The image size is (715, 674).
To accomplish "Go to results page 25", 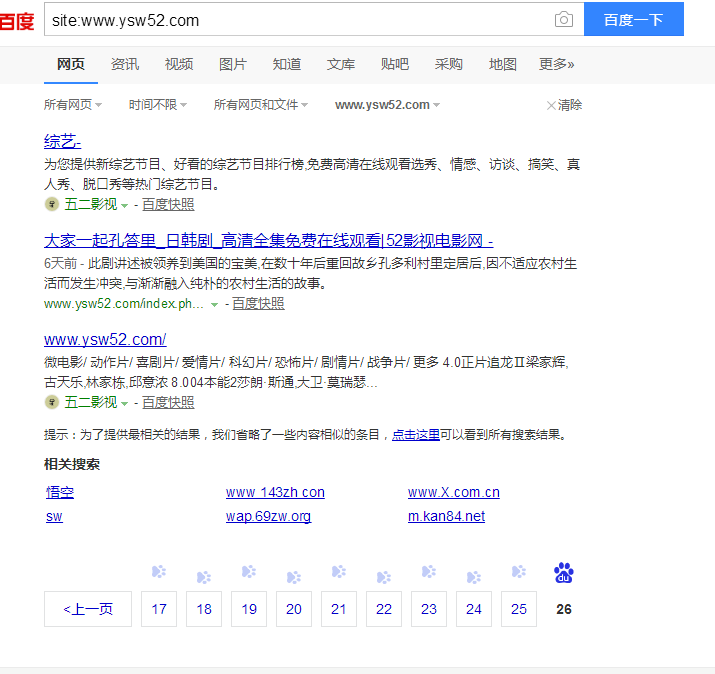I will pos(519,609).
